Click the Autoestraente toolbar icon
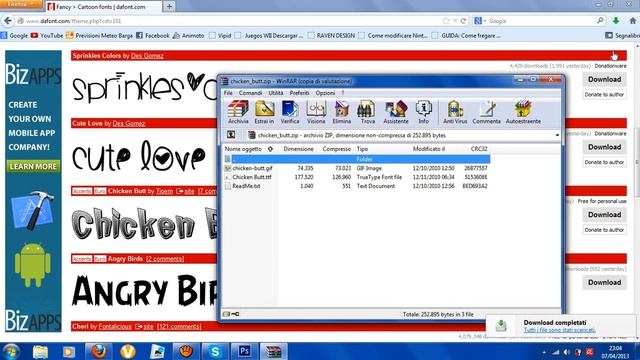This screenshot has width=640, height=360. (523, 112)
